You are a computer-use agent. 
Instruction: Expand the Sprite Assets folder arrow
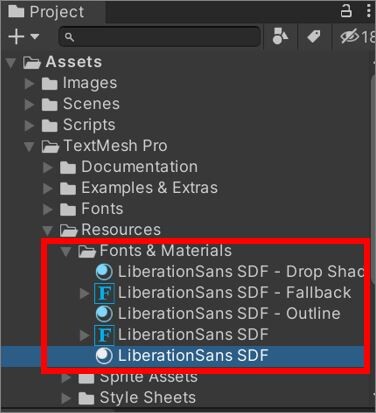coord(66,378)
